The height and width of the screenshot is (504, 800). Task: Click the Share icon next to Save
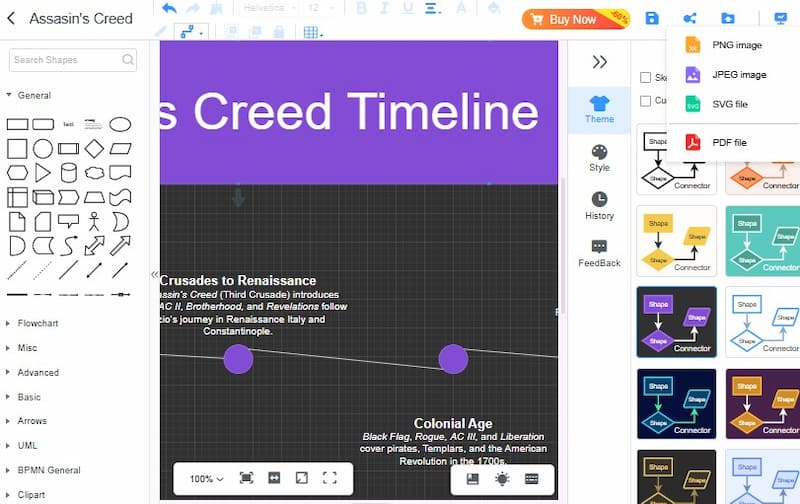pyautogui.click(x=689, y=18)
